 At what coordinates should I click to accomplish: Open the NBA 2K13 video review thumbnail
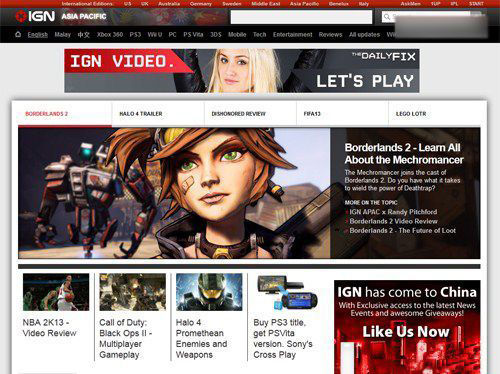[56, 292]
